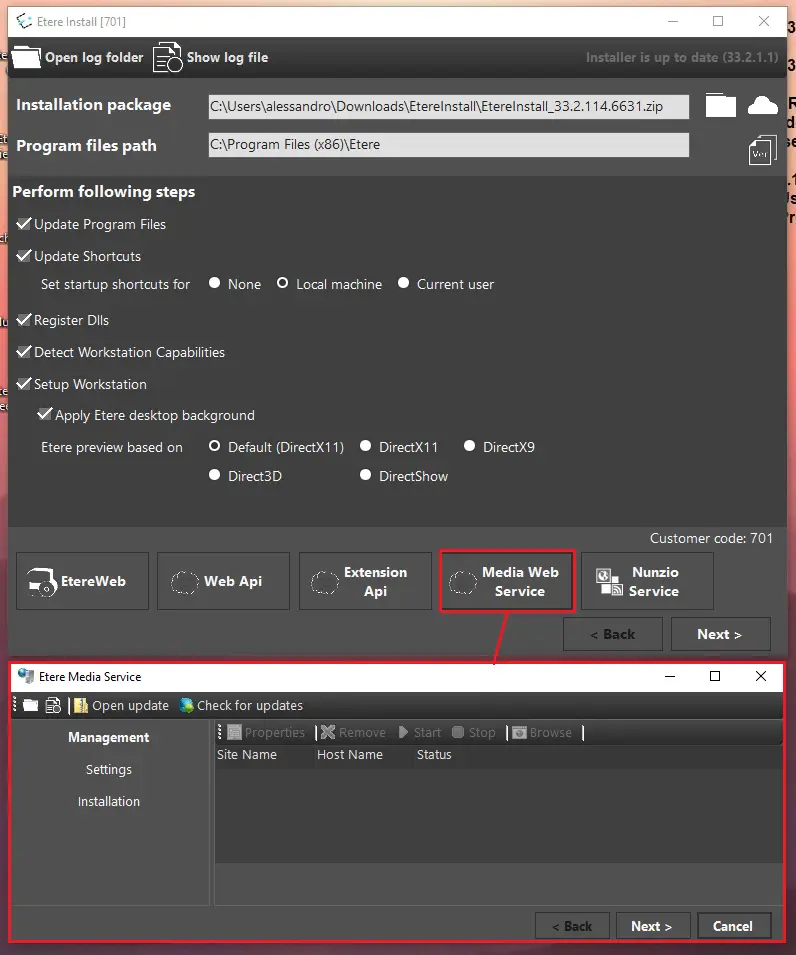The height and width of the screenshot is (955, 796).
Task: Click the cloud download icon
Action: [x=763, y=106]
